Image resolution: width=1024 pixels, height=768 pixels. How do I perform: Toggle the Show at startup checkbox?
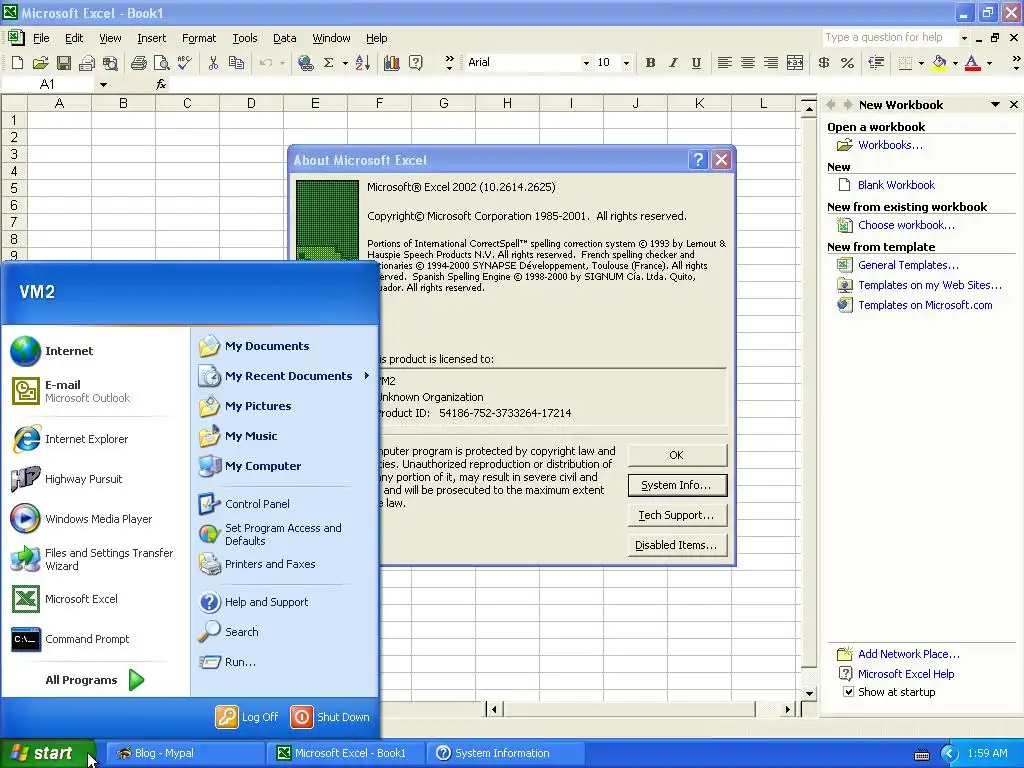848,692
